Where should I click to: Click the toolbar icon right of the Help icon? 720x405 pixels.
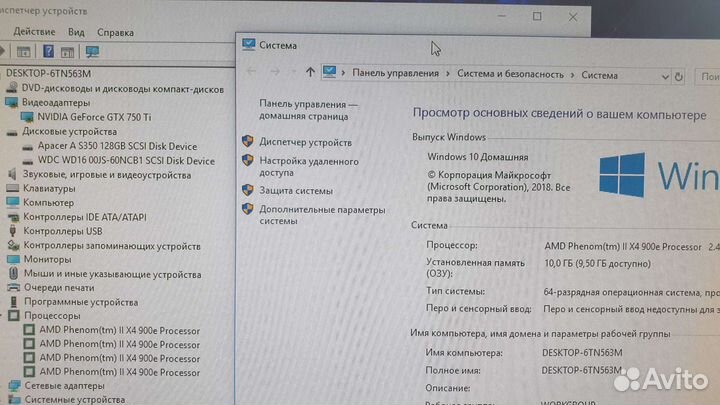(68, 52)
